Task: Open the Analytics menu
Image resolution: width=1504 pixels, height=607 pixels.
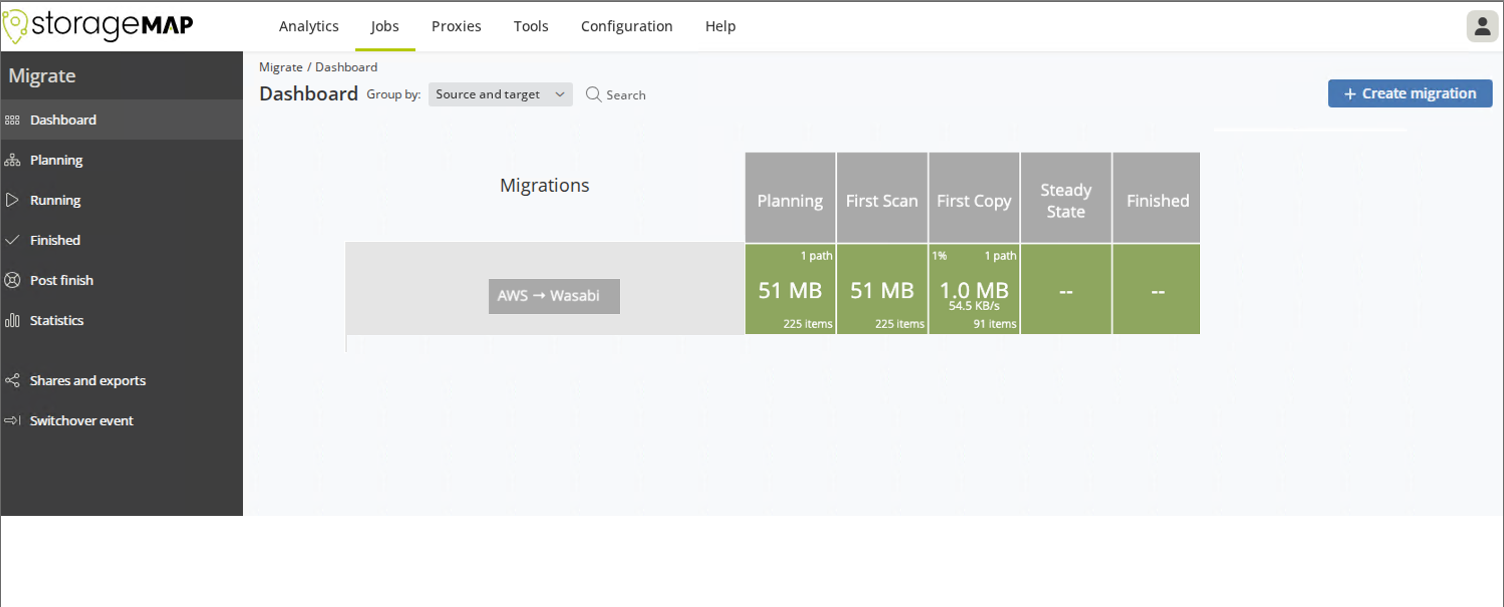Action: tap(309, 26)
